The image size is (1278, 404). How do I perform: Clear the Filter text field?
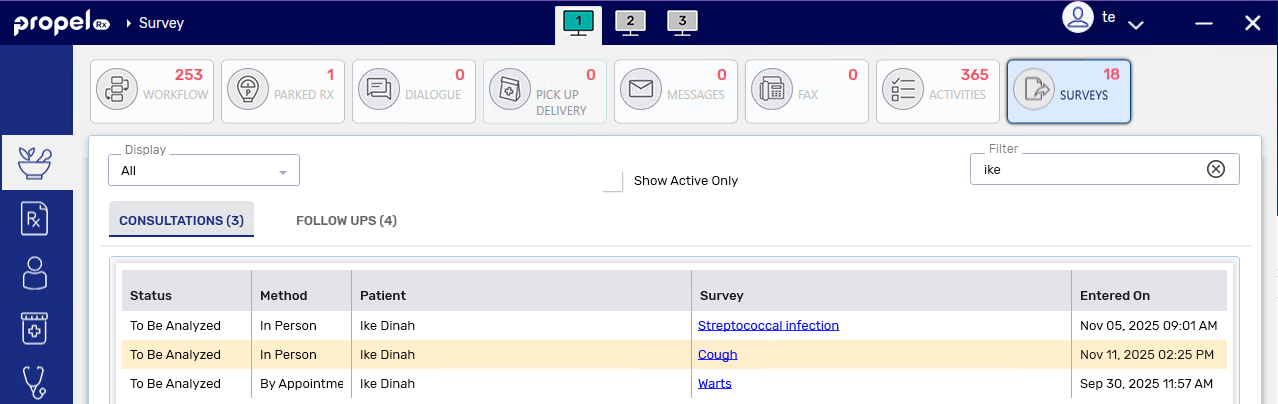point(1216,169)
